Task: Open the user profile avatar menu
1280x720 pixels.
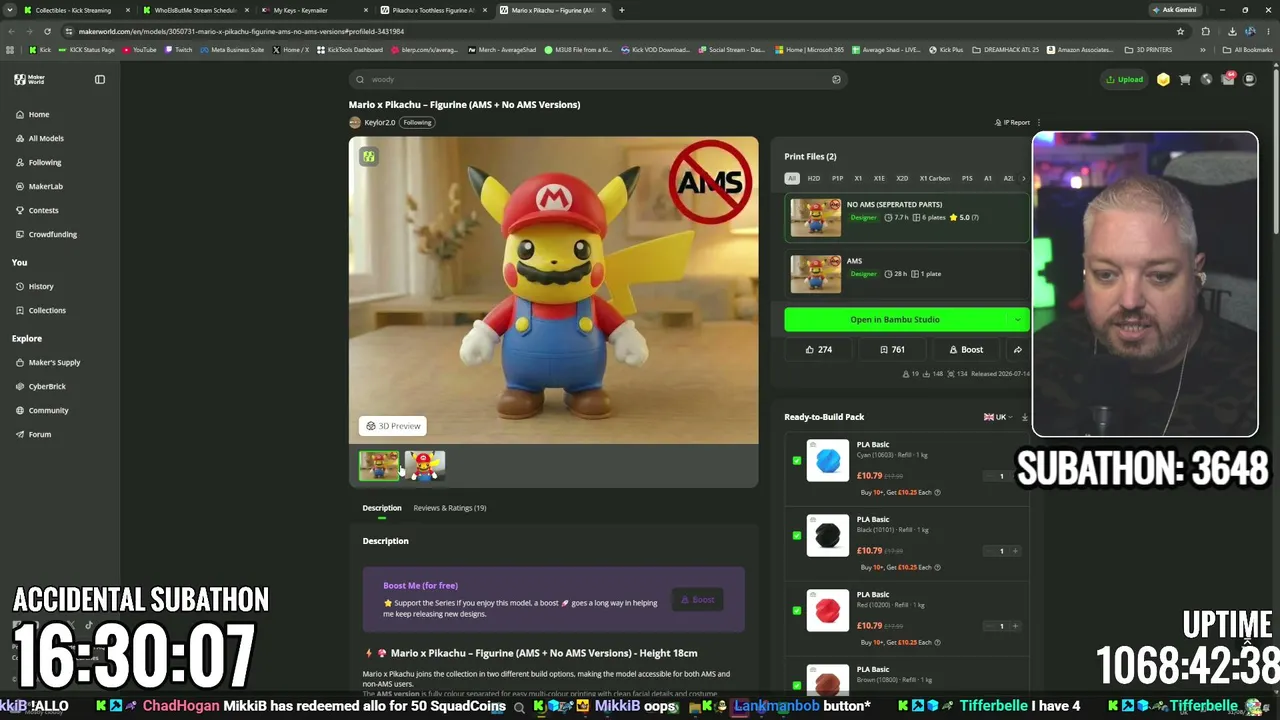Action: (1249, 79)
